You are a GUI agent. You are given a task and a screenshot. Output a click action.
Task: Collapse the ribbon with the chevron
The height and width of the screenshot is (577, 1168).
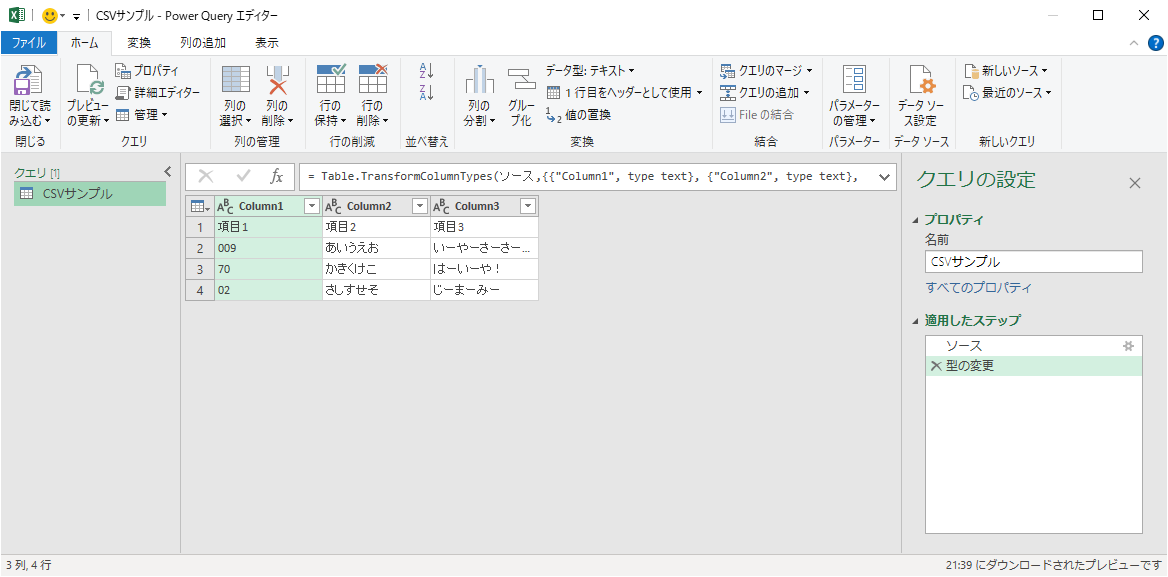(x=1134, y=43)
